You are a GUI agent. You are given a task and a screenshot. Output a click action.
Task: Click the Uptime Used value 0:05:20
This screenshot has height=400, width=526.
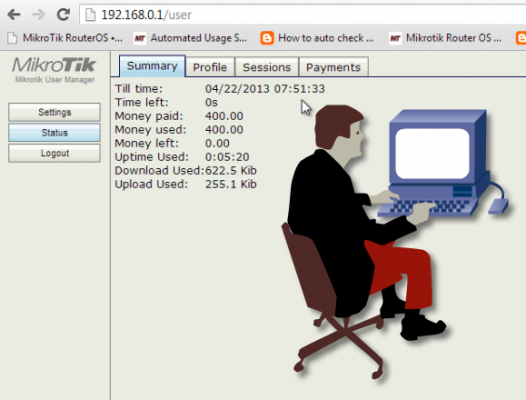click(x=227, y=157)
